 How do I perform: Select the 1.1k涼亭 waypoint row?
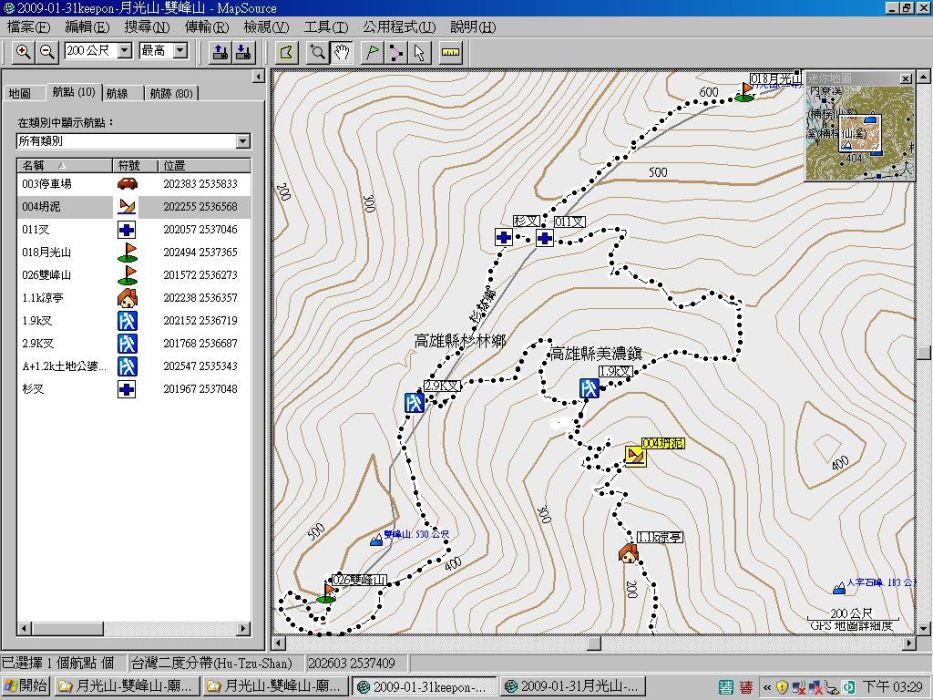coord(134,298)
